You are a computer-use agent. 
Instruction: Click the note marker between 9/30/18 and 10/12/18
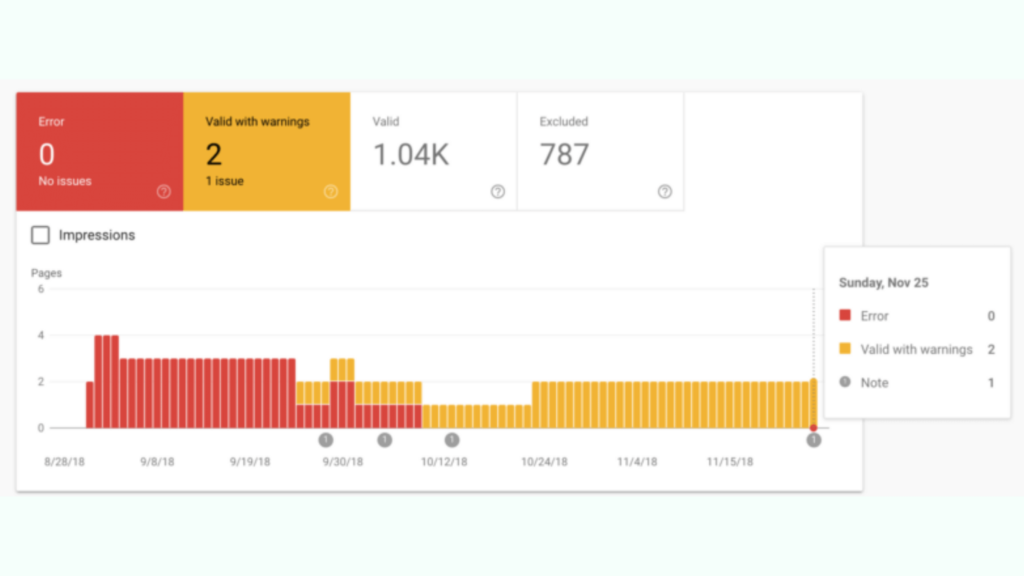385,440
